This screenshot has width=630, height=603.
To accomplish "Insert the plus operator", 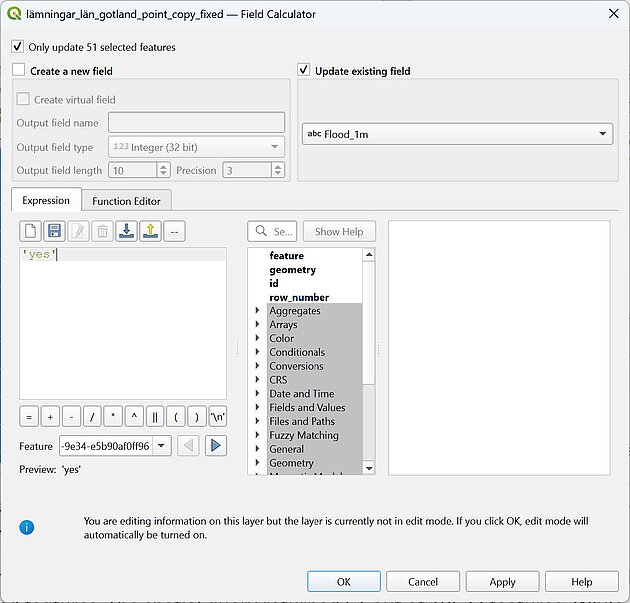I will tap(50, 417).
